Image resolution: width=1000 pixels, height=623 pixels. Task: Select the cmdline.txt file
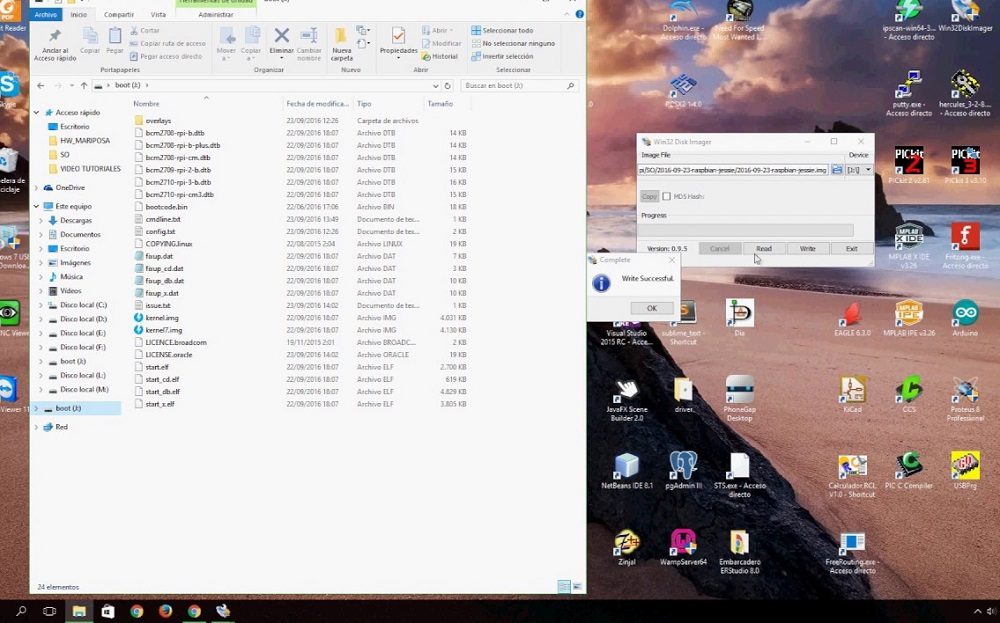[x=163, y=219]
